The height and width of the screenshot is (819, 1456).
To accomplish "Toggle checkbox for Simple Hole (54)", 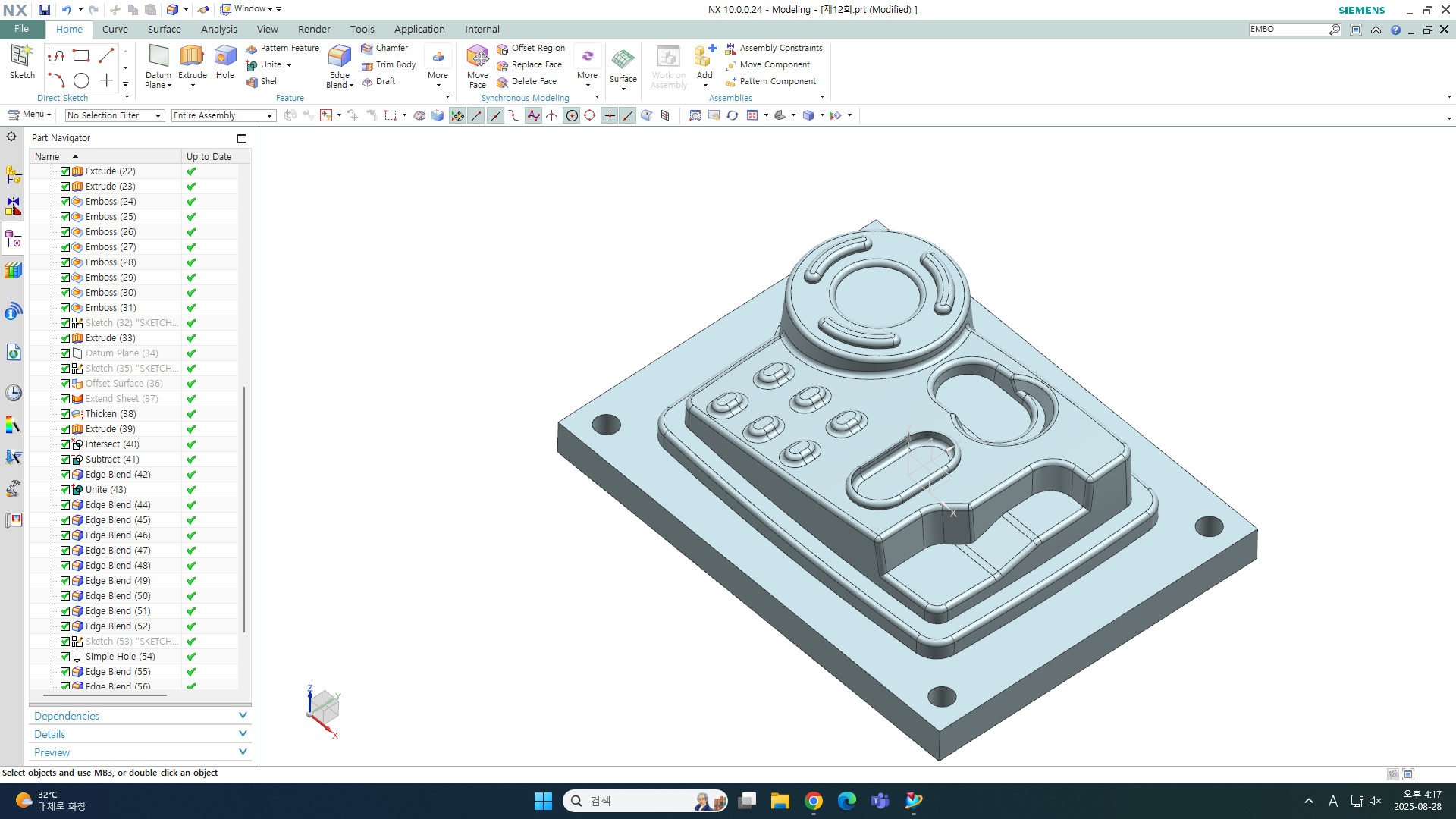I will 65,657.
